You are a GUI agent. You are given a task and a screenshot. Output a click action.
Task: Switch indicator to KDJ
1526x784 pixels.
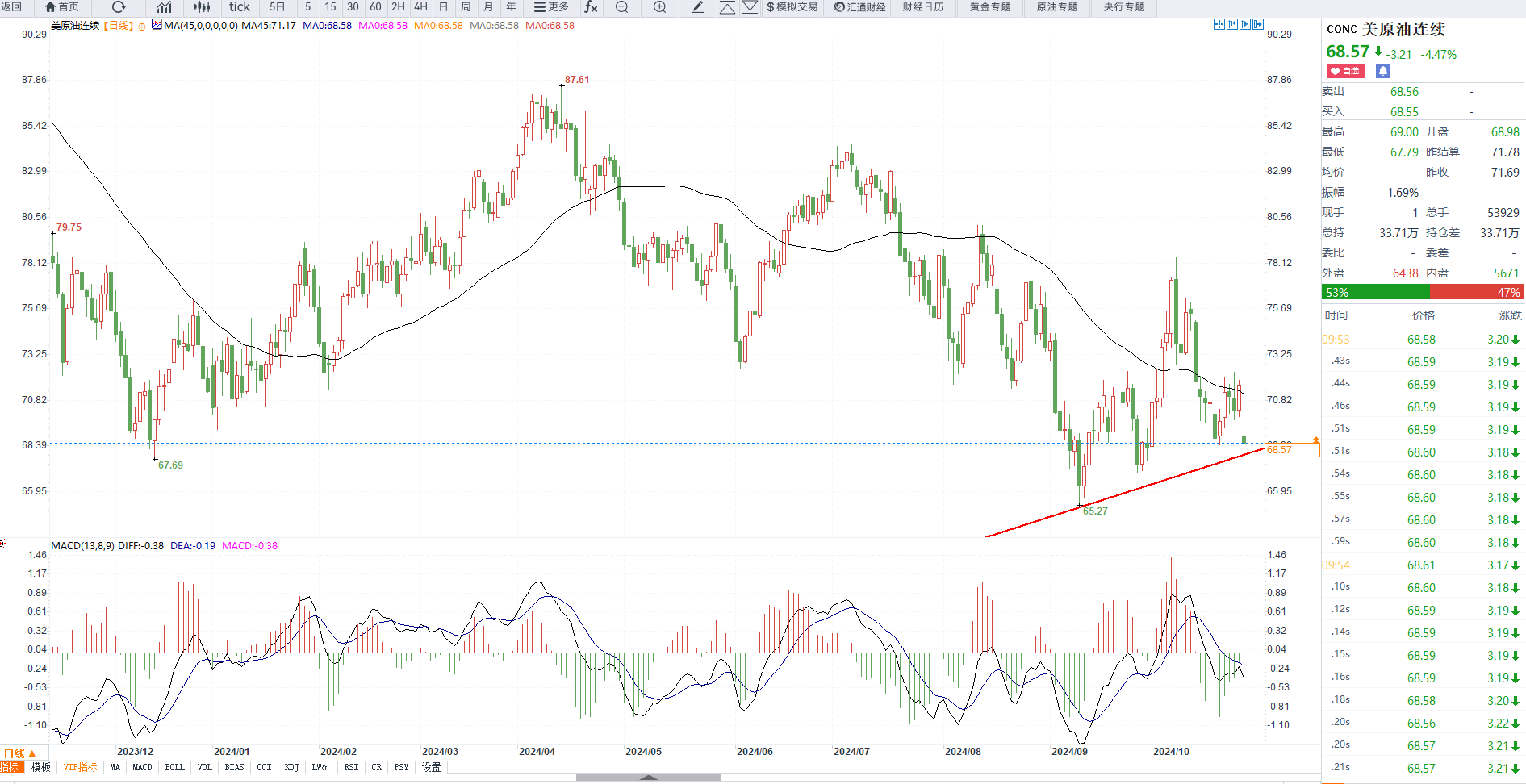pos(291,767)
